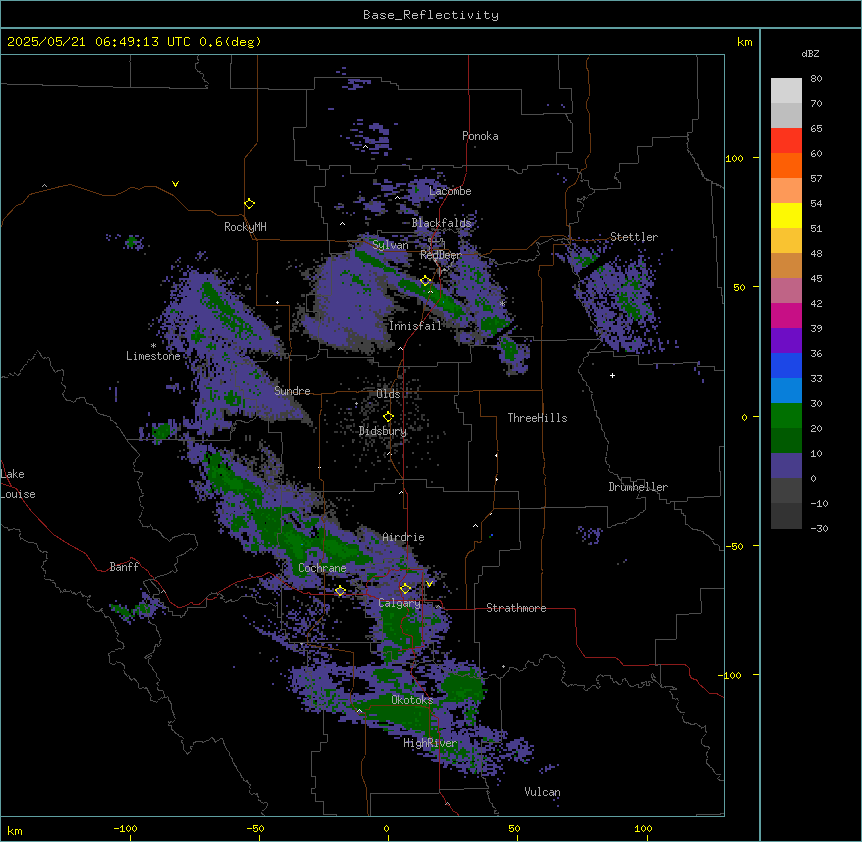
Task: Click the white plus marker west of Drumheller region
Action: [612, 375]
